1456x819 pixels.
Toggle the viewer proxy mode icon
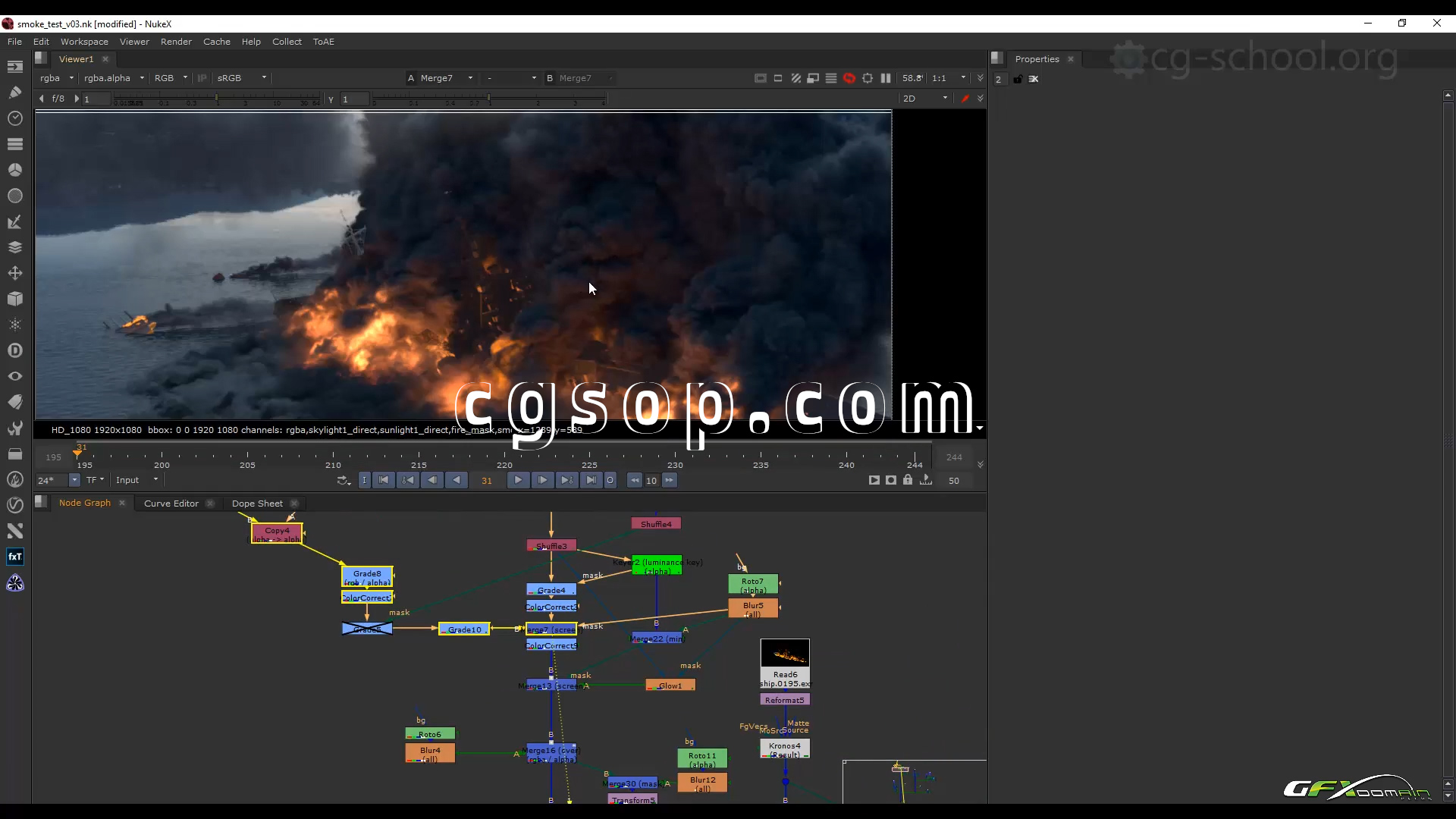coord(813,78)
